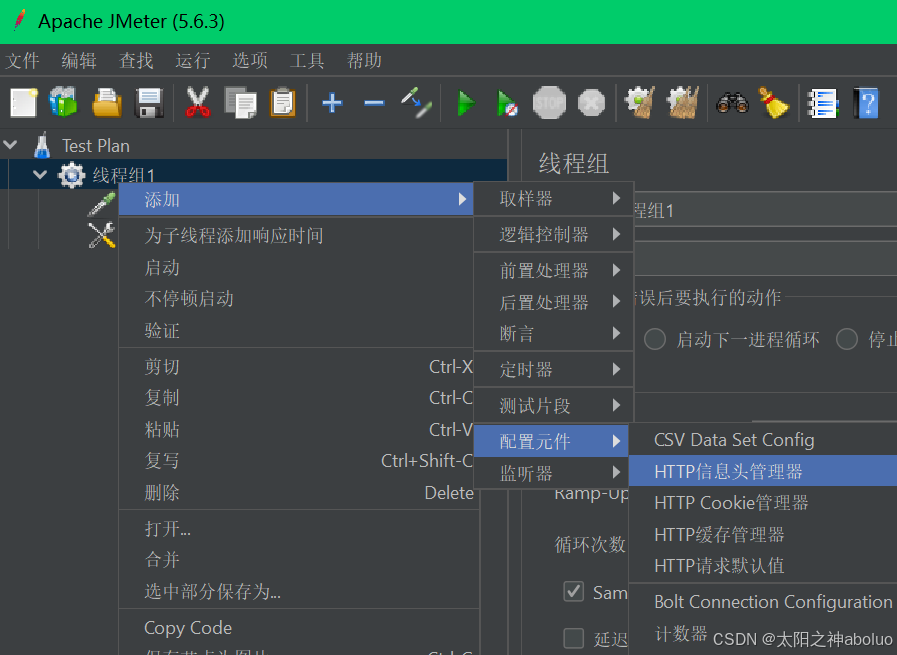The width and height of the screenshot is (897, 655).
Task: Choose 为子线程添加响应时间
Action: click(296, 235)
